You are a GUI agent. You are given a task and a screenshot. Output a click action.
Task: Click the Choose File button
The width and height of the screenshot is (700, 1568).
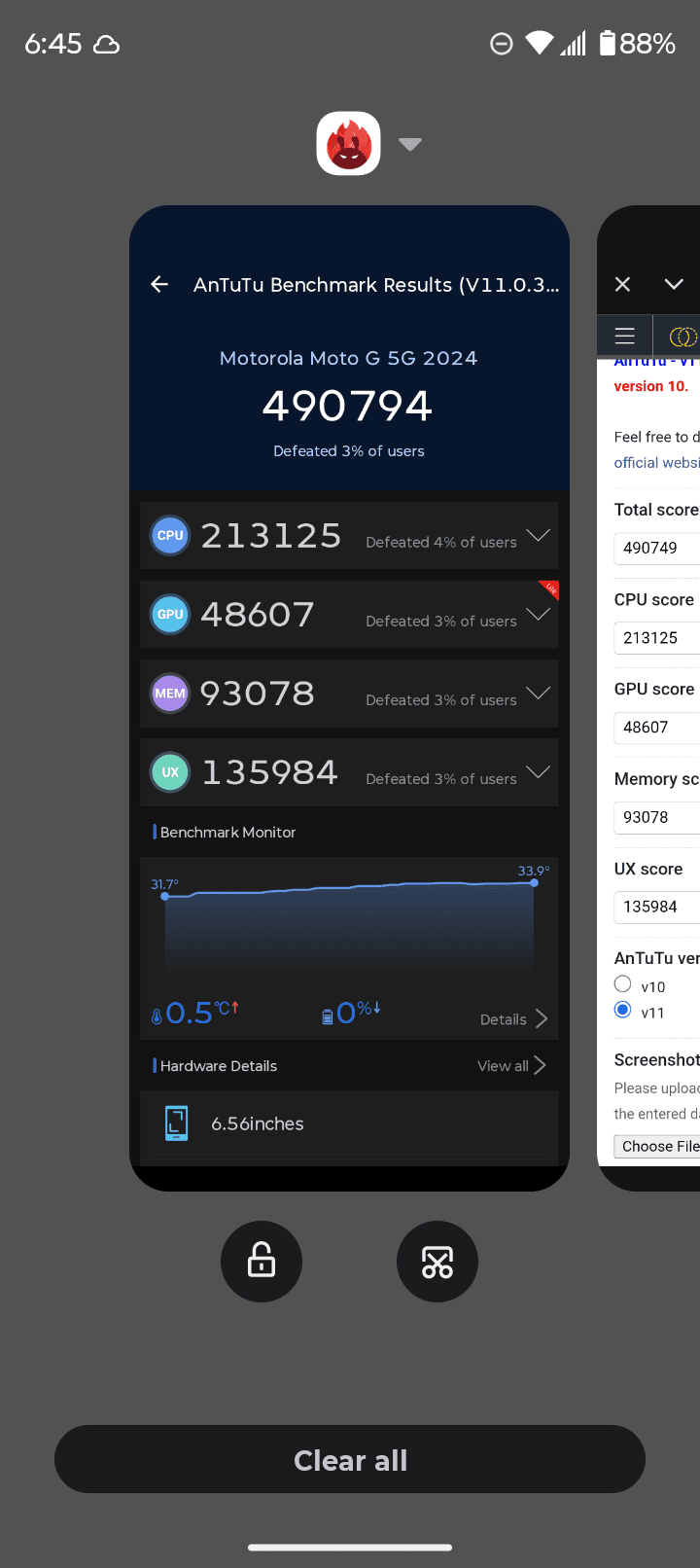coord(657,1146)
